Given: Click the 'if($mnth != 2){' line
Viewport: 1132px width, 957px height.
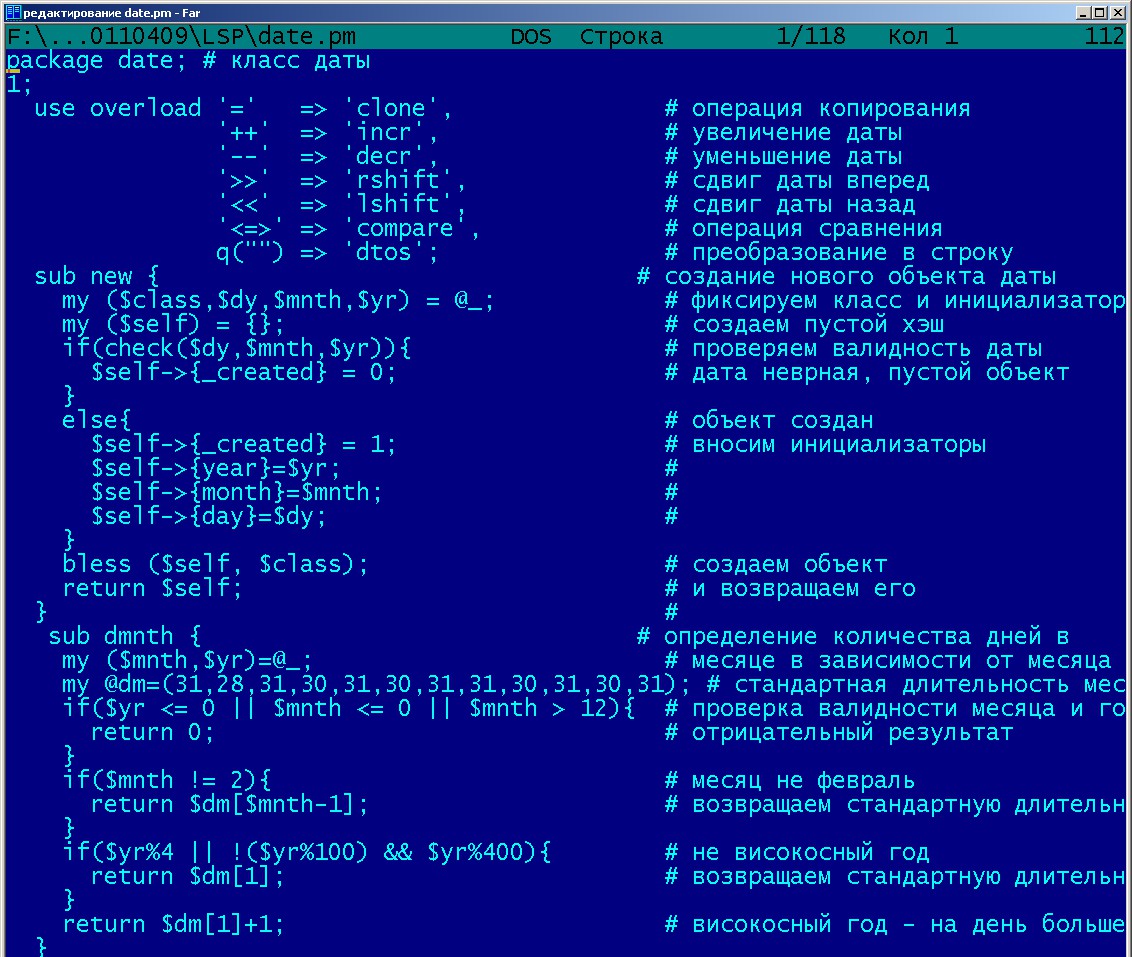Looking at the screenshot, I should [167, 780].
